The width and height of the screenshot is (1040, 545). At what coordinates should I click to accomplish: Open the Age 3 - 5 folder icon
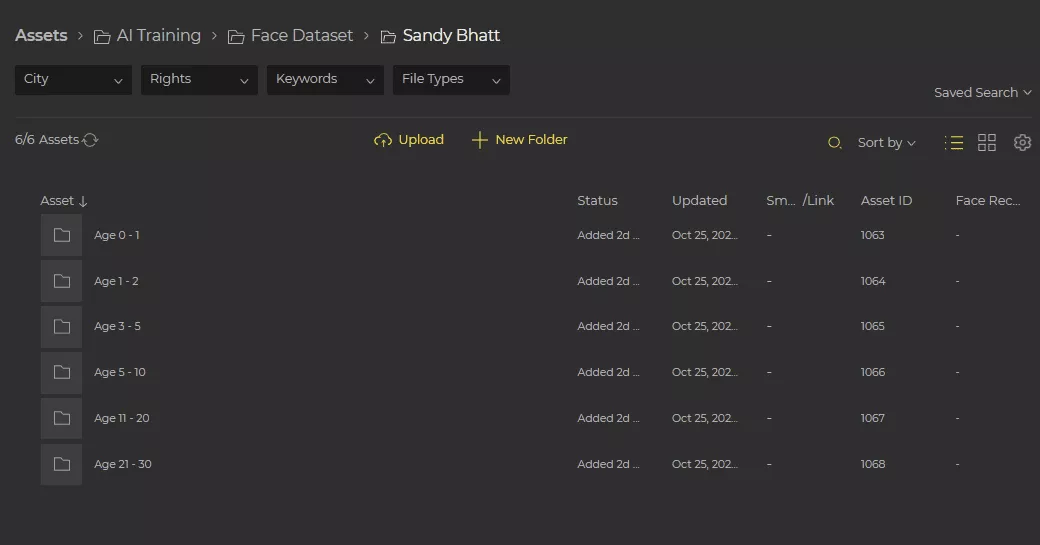(61, 326)
